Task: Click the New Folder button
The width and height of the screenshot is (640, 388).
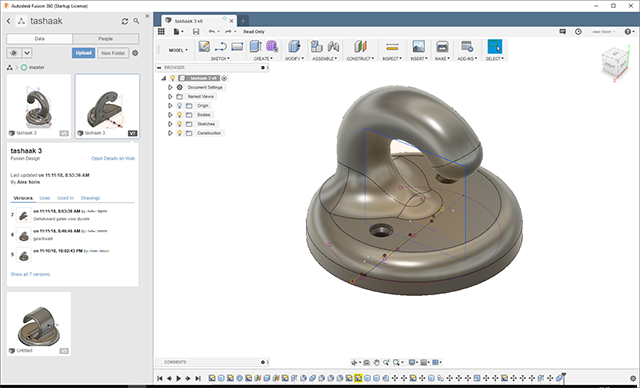Action: (113, 53)
